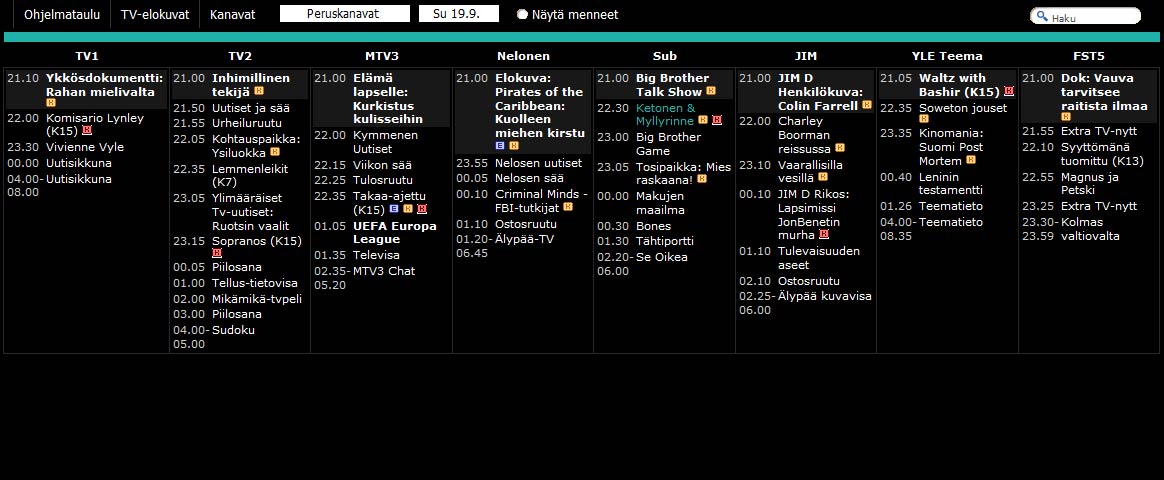Image resolution: width=1164 pixels, height=480 pixels.
Task: Open Ykkösdokumentti: Rahan mielivalta program
Action: tap(104, 85)
